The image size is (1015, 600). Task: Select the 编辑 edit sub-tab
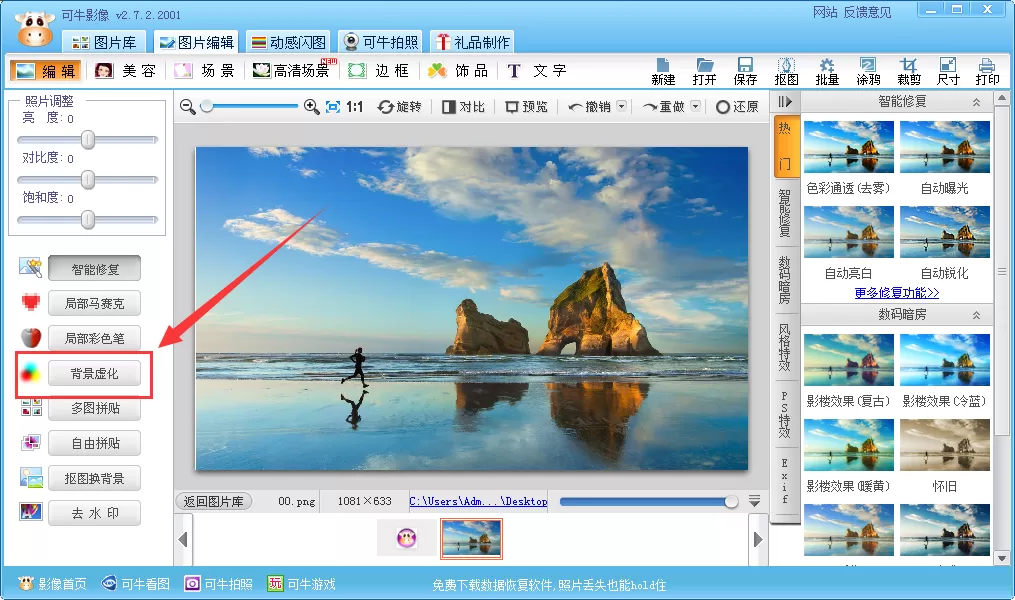pos(46,71)
